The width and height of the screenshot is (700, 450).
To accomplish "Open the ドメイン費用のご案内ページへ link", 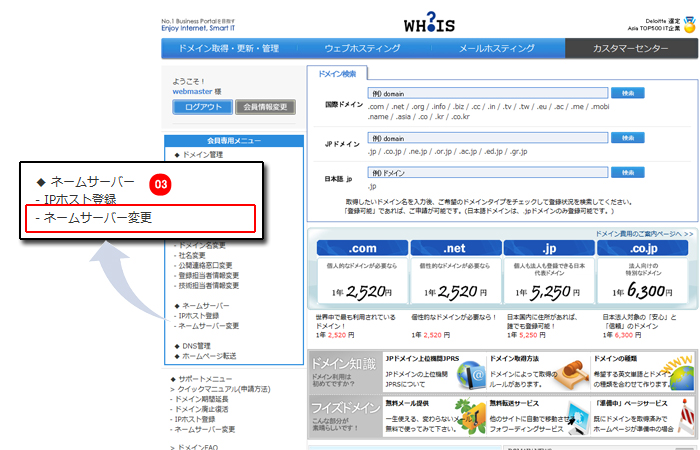I will 641,232.
